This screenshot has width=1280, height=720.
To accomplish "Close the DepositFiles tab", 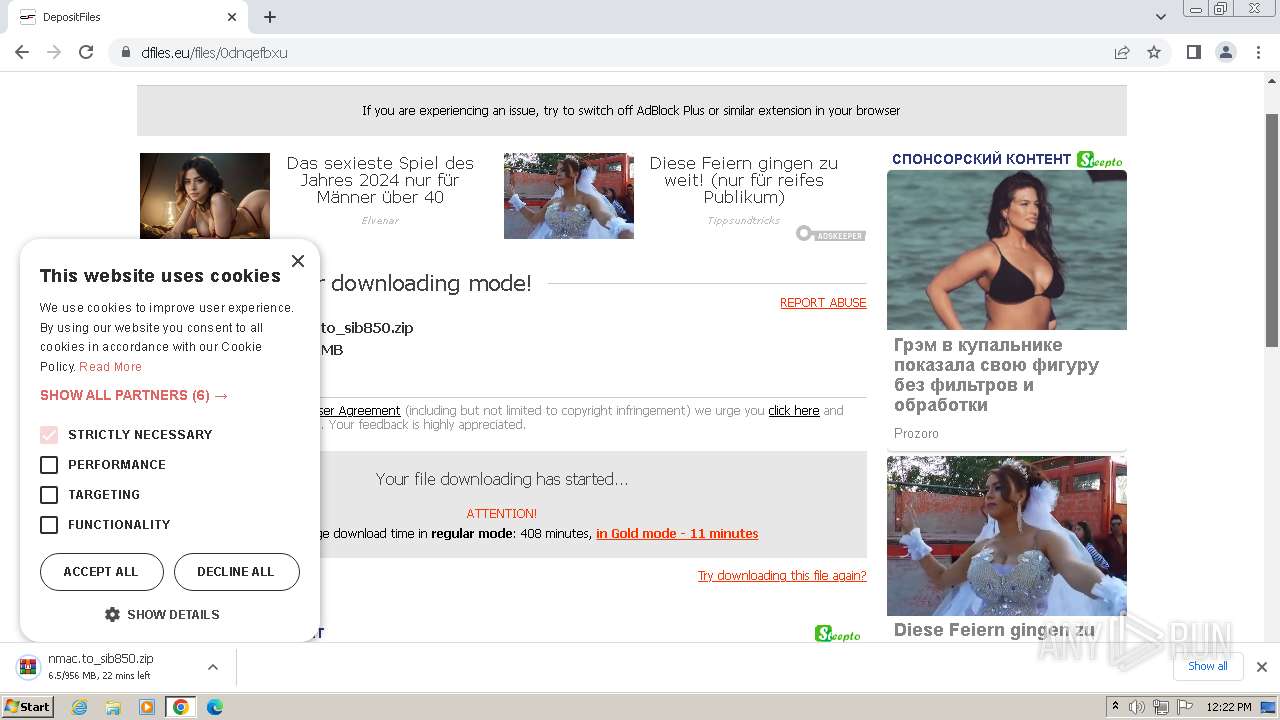I will coord(232,17).
